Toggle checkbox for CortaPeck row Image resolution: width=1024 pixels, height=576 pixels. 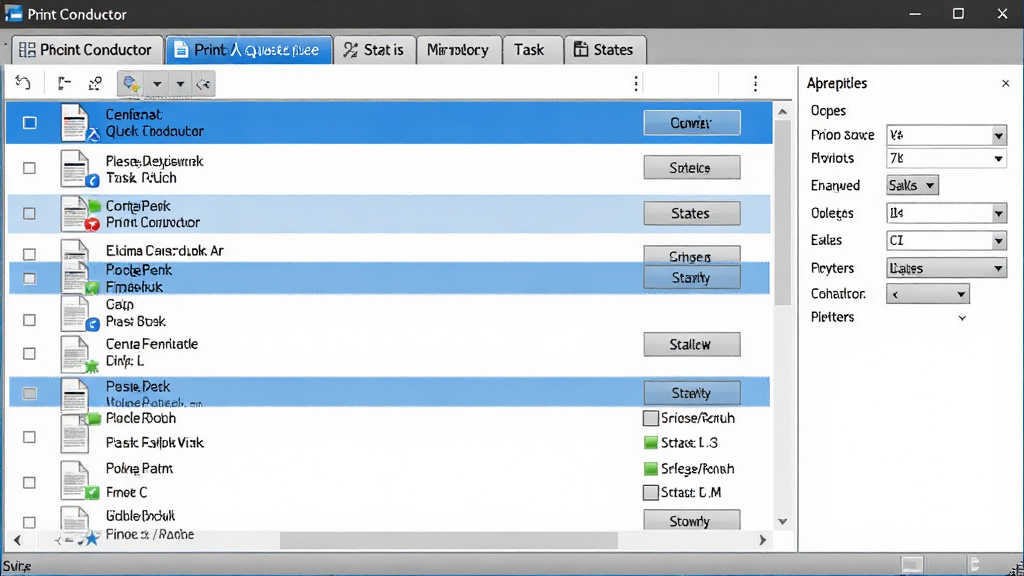coord(29,214)
